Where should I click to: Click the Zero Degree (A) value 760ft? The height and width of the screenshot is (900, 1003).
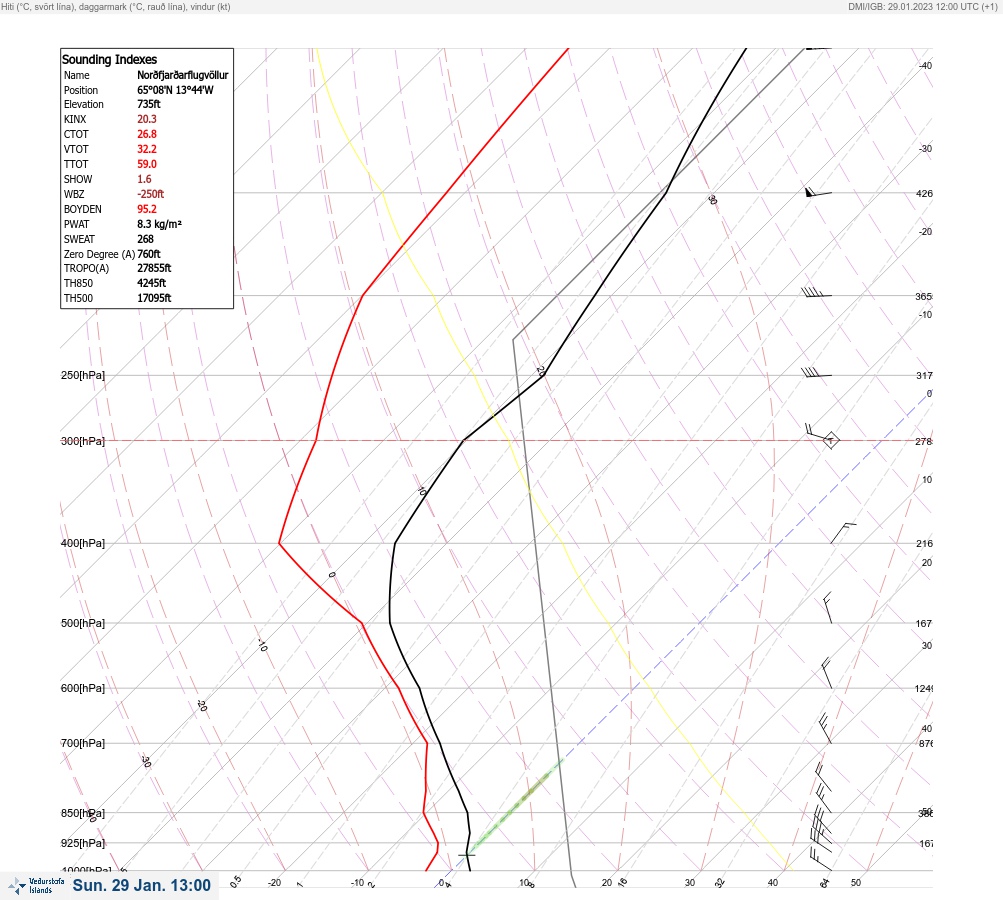coord(148,254)
